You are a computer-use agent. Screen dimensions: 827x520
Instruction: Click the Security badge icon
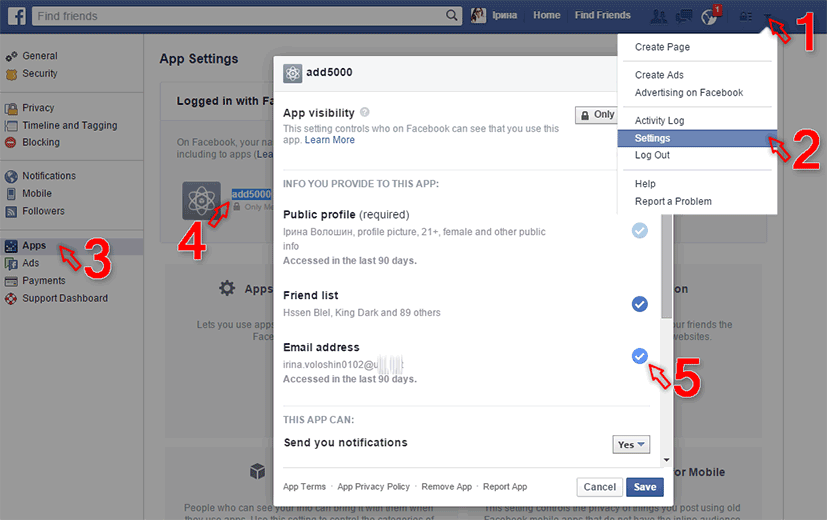[11, 74]
